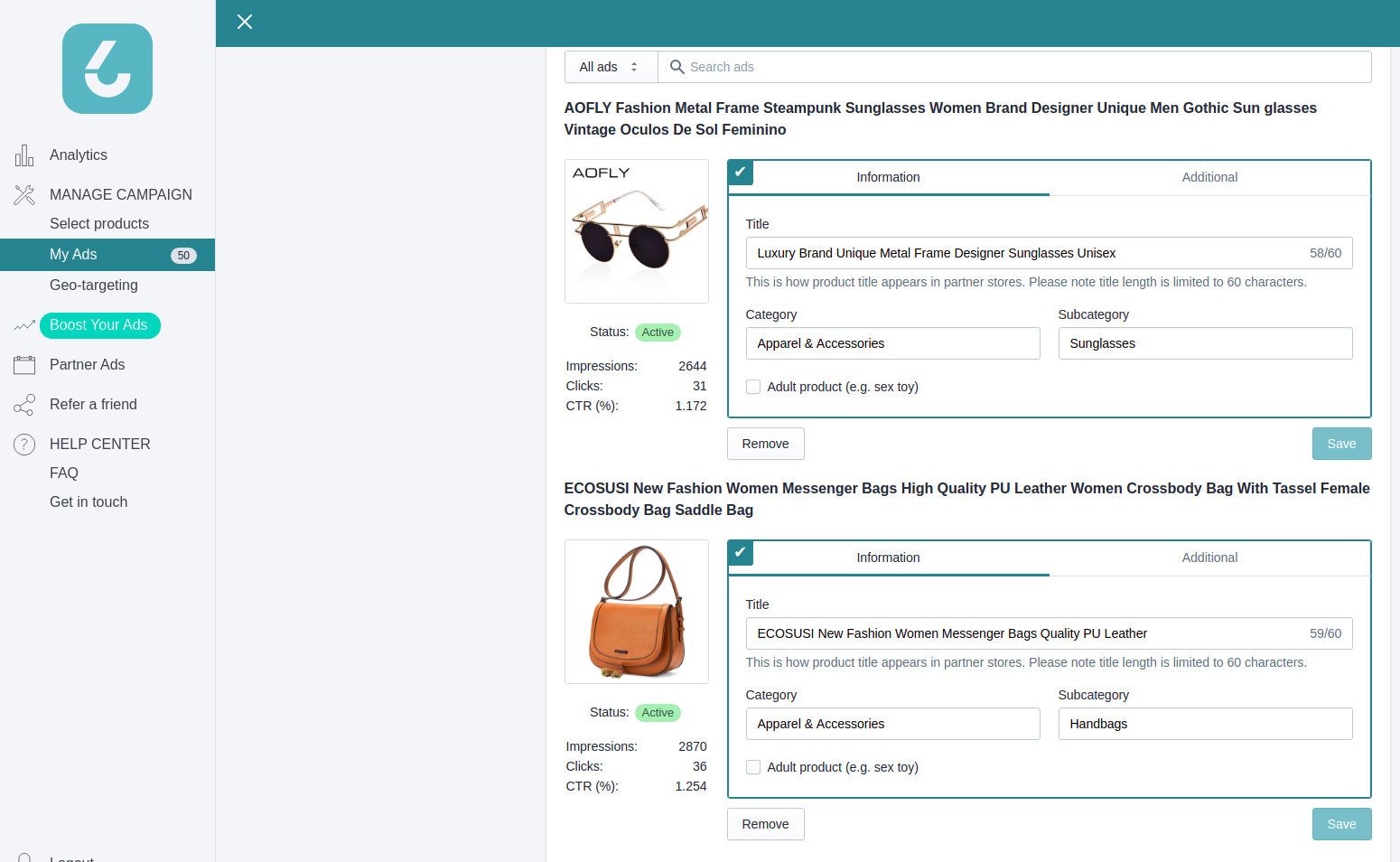Open the All ads filter dropdown
Viewport: 1400px width, 862px height.
[611, 67]
